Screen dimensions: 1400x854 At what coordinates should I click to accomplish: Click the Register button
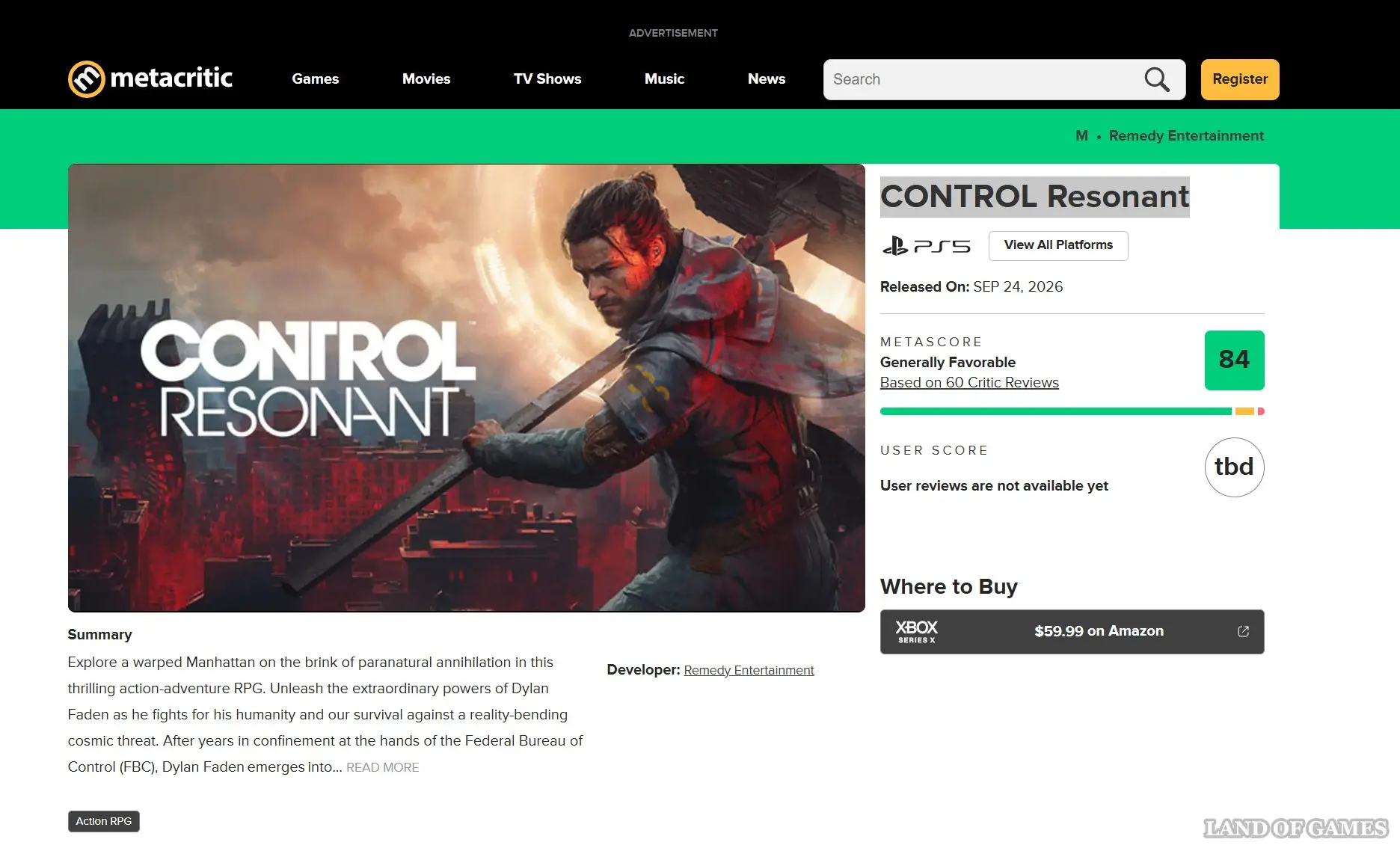tap(1240, 79)
